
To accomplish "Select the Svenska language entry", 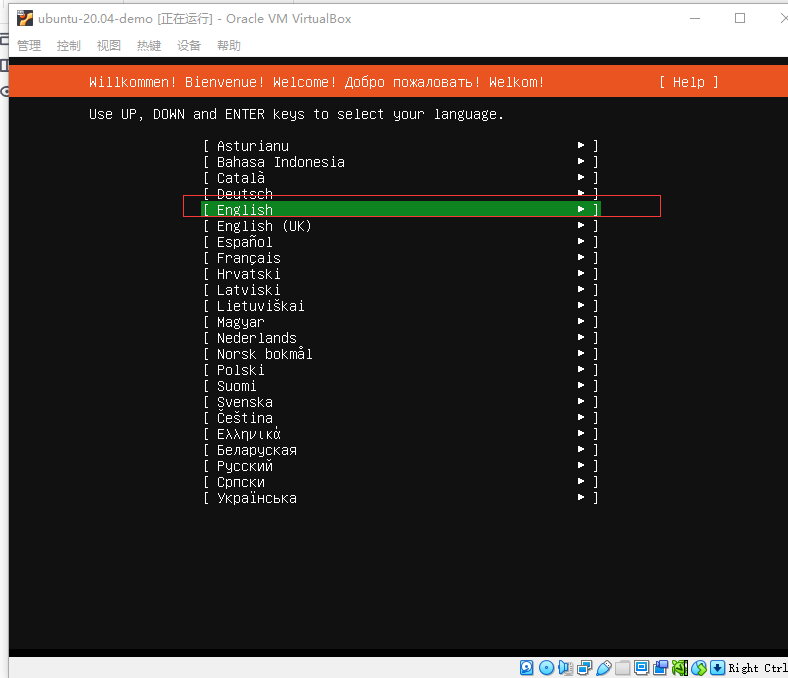I will tap(401, 402).
